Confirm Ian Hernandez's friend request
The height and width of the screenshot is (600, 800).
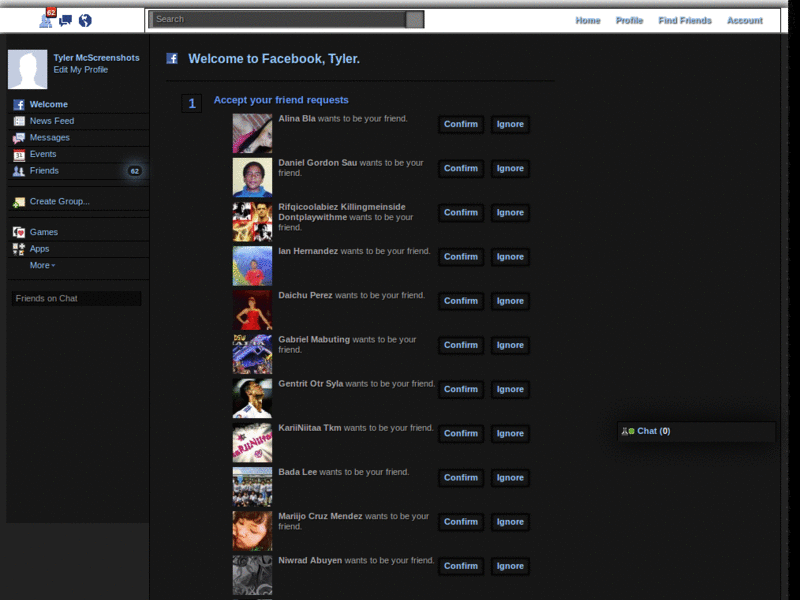[x=461, y=257]
